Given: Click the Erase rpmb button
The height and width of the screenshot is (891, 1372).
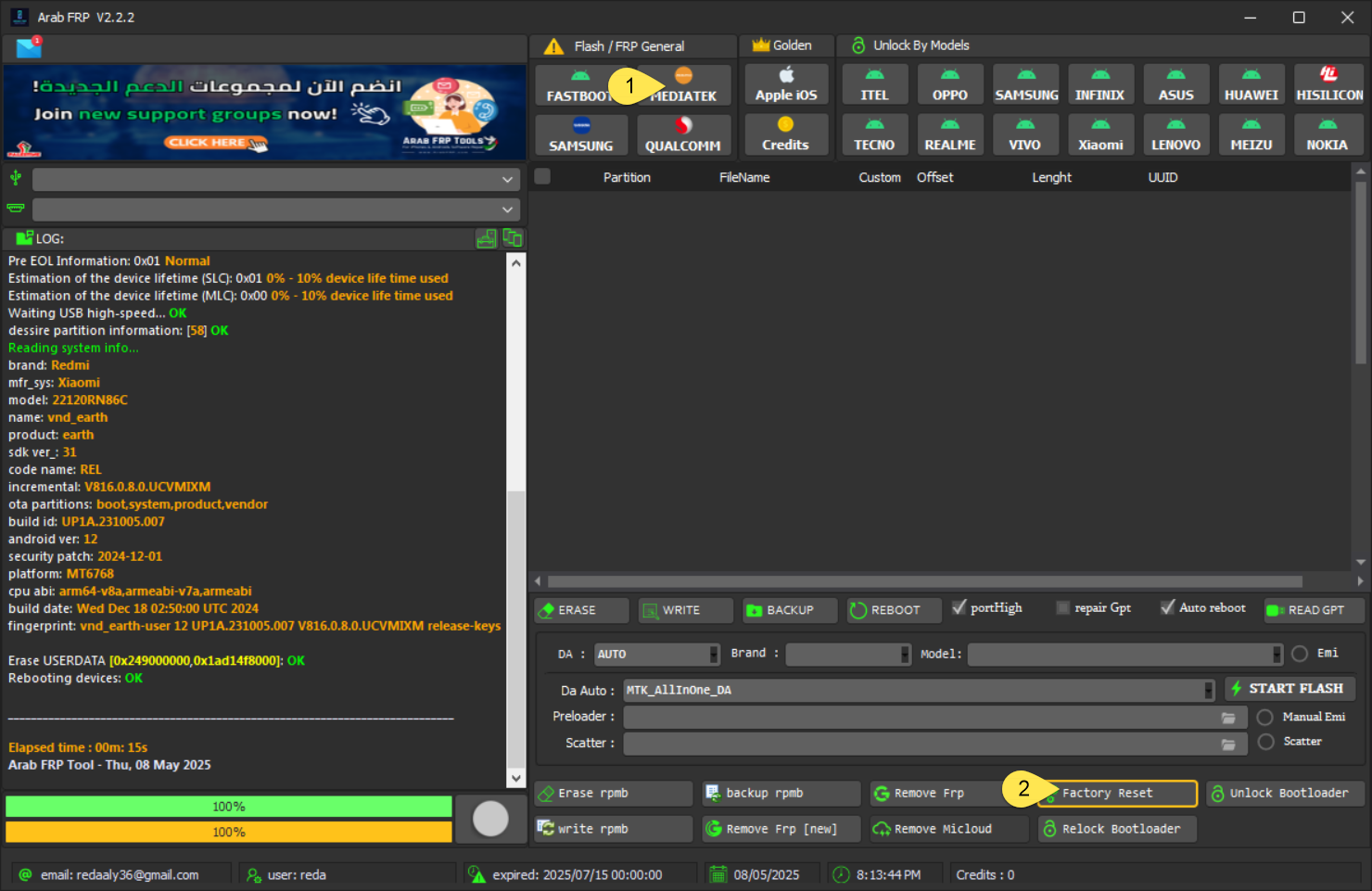Looking at the screenshot, I should (614, 794).
